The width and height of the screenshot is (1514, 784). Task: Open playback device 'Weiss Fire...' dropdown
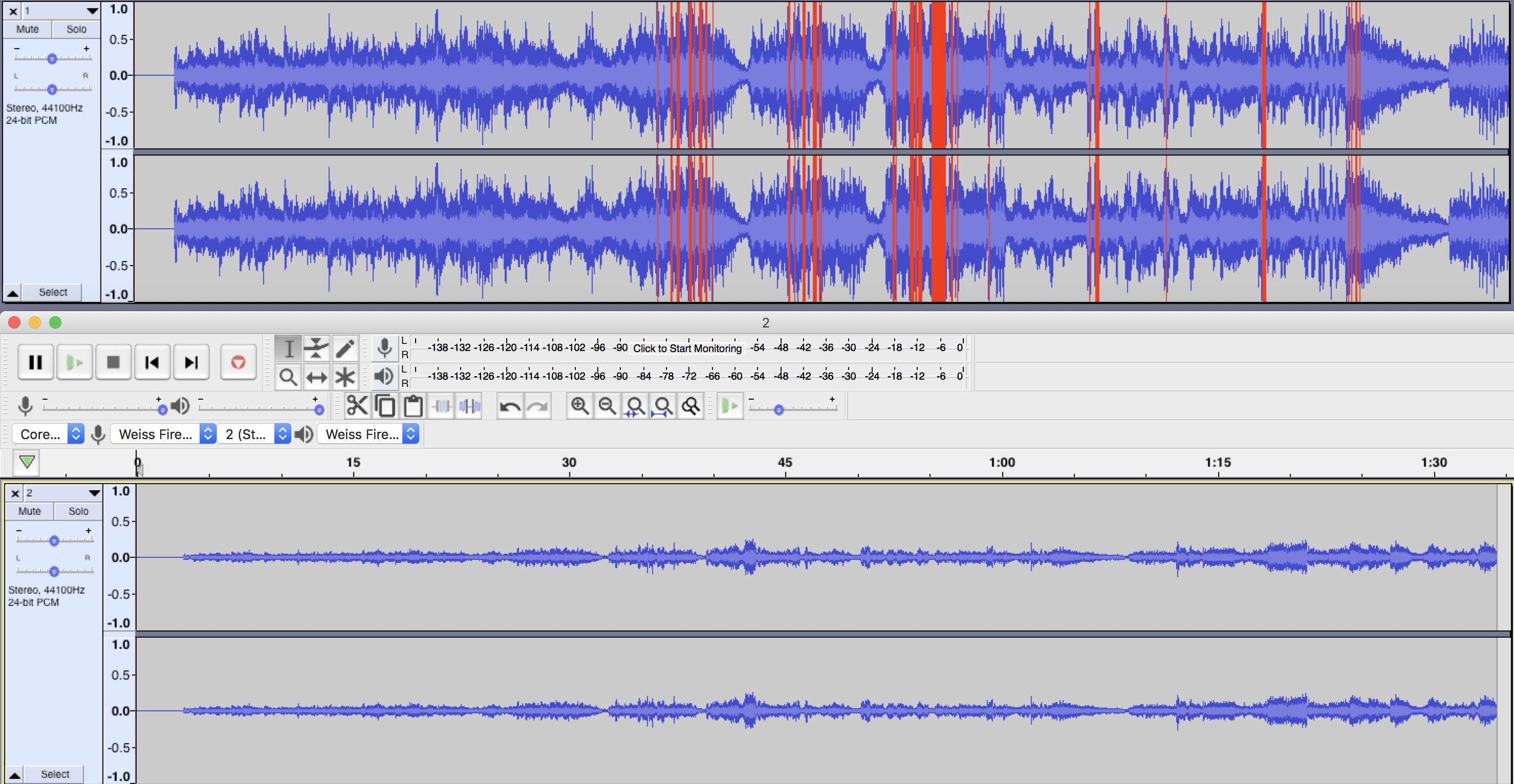click(368, 434)
